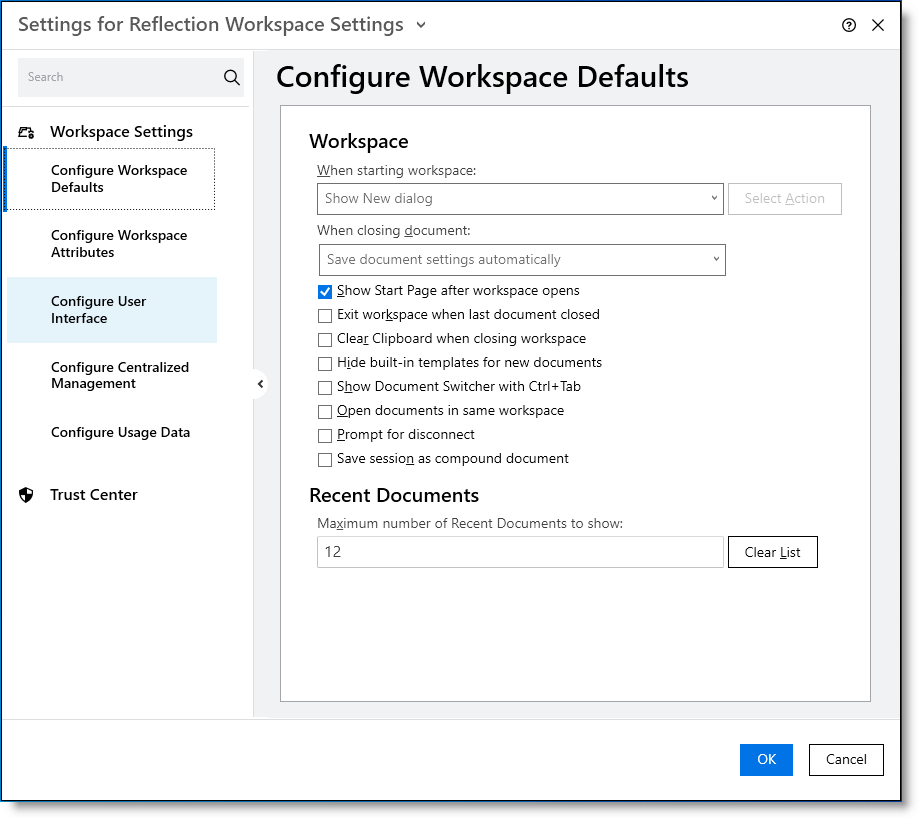This screenshot has height=818, width=918.
Task: Tick Prompt for disconnect checkbox
Action: [x=325, y=436]
